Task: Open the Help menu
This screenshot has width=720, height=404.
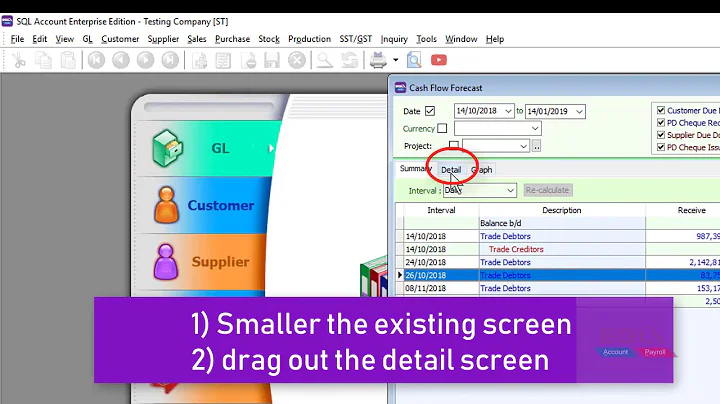Action: pyautogui.click(x=495, y=39)
